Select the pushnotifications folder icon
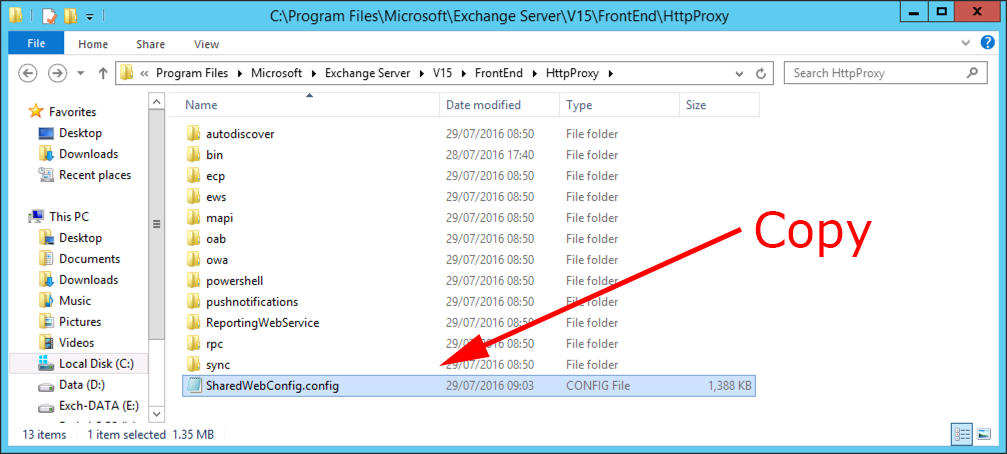The height and width of the screenshot is (454, 1007). [193, 302]
